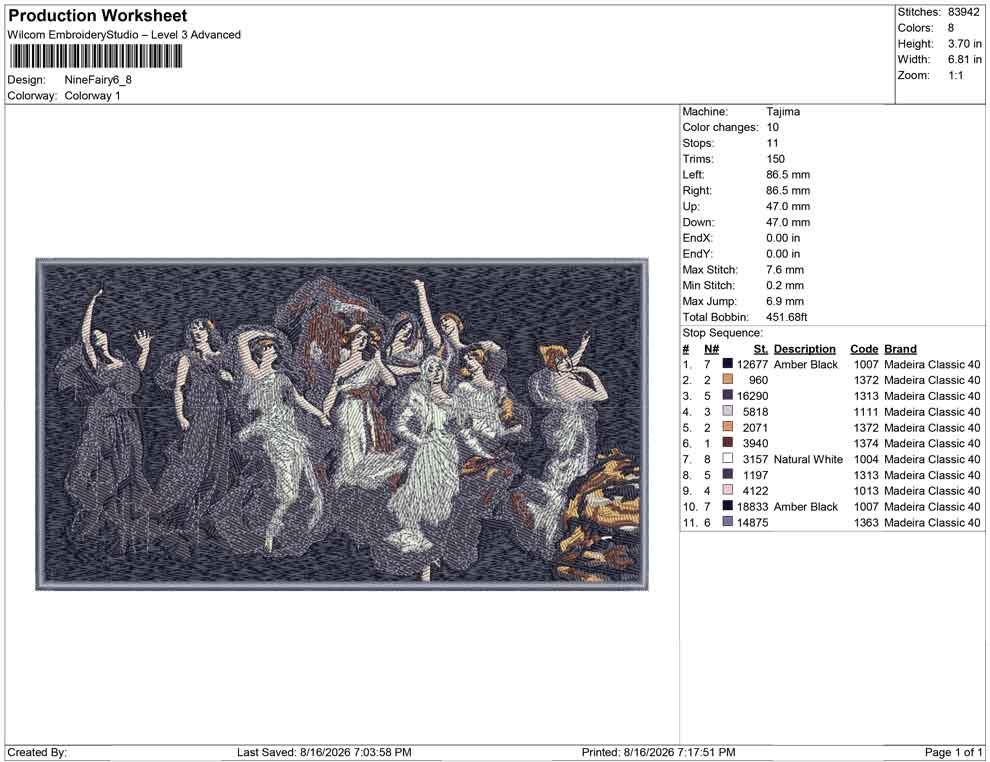Image resolution: width=990 pixels, height=762 pixels.
Task: Click the Width value 6.81 in
Action: 964,59
